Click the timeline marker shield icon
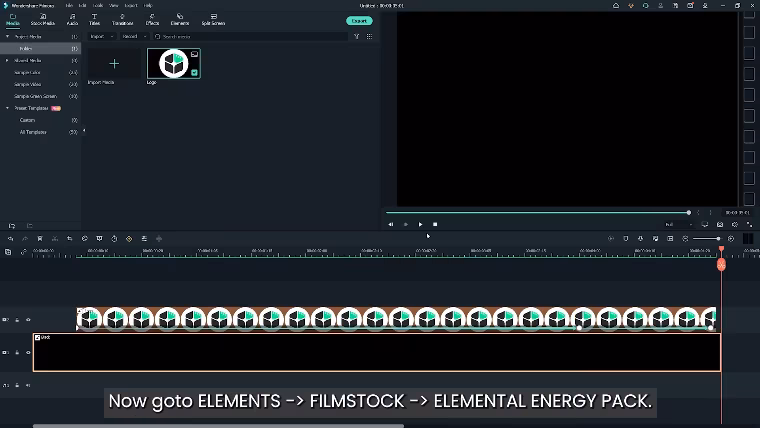The image size is (760, 428). pyautogui.click(x=626, y=238)
